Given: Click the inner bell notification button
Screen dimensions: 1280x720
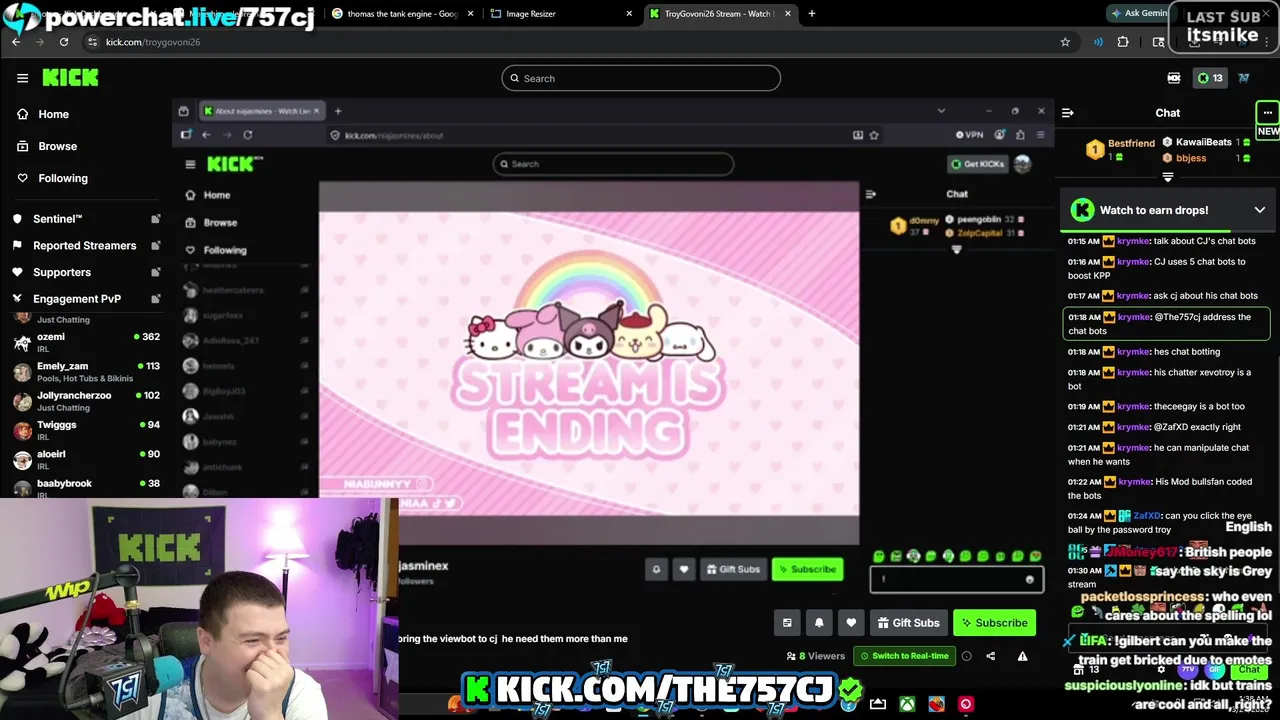Looking at the screenshot, I should pyautogui.click(x=656, y=569).
